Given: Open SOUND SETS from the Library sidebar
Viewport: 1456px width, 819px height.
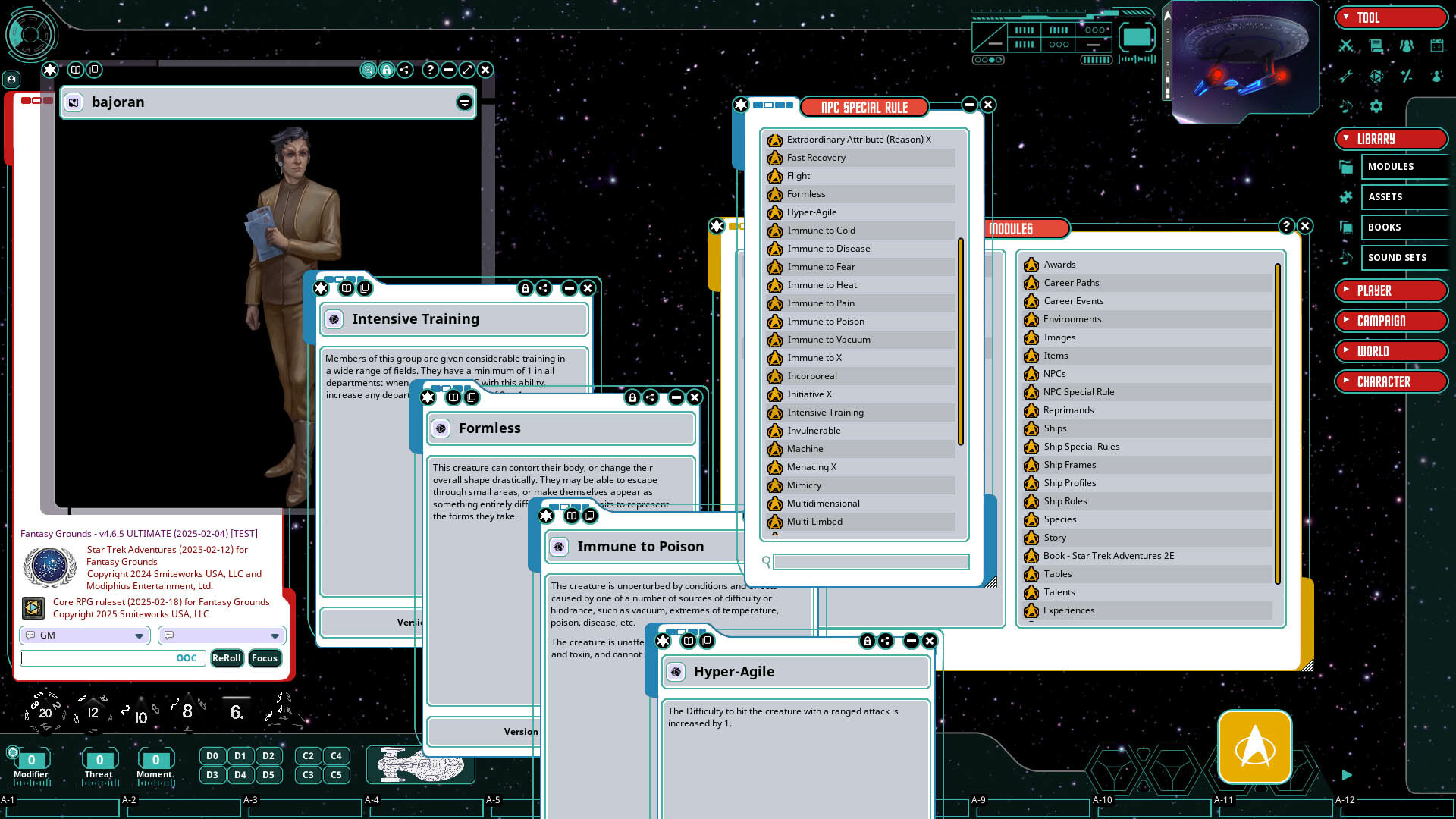Looking at the screenshot, I should click(1404, 258).
